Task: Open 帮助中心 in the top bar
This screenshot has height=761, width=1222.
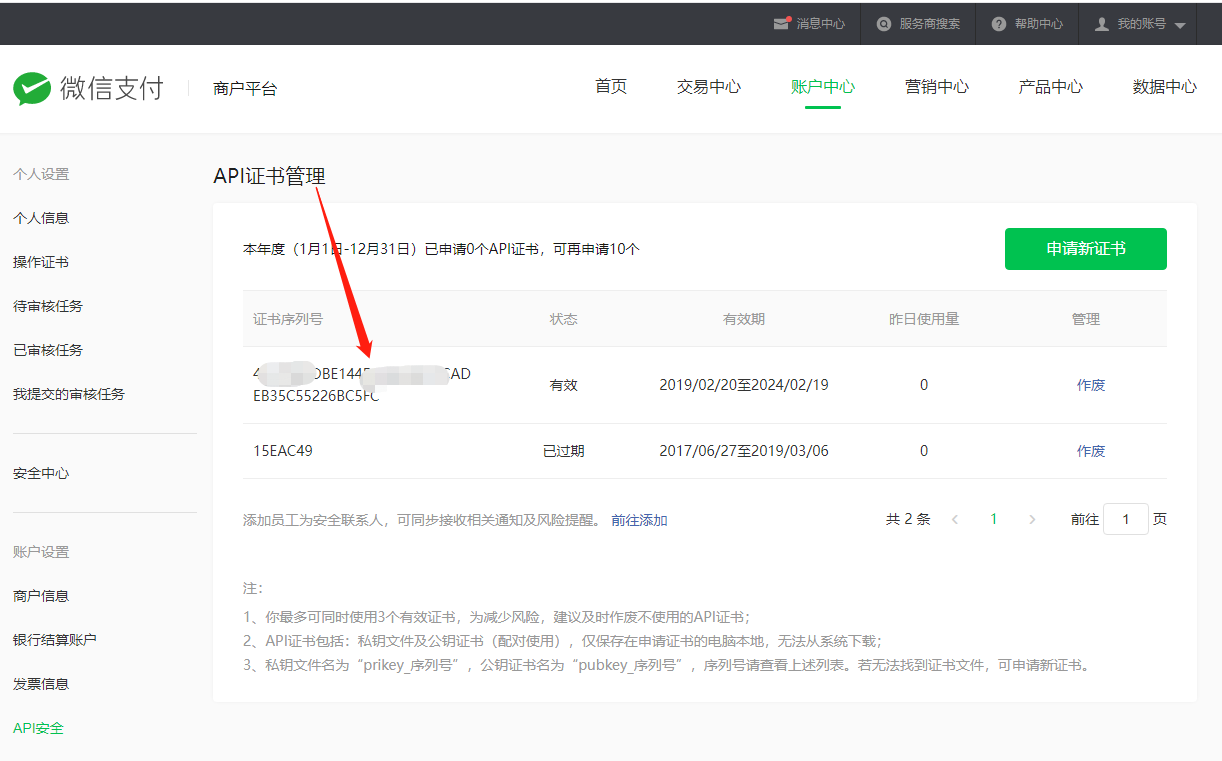Action: click(1039, 24)
